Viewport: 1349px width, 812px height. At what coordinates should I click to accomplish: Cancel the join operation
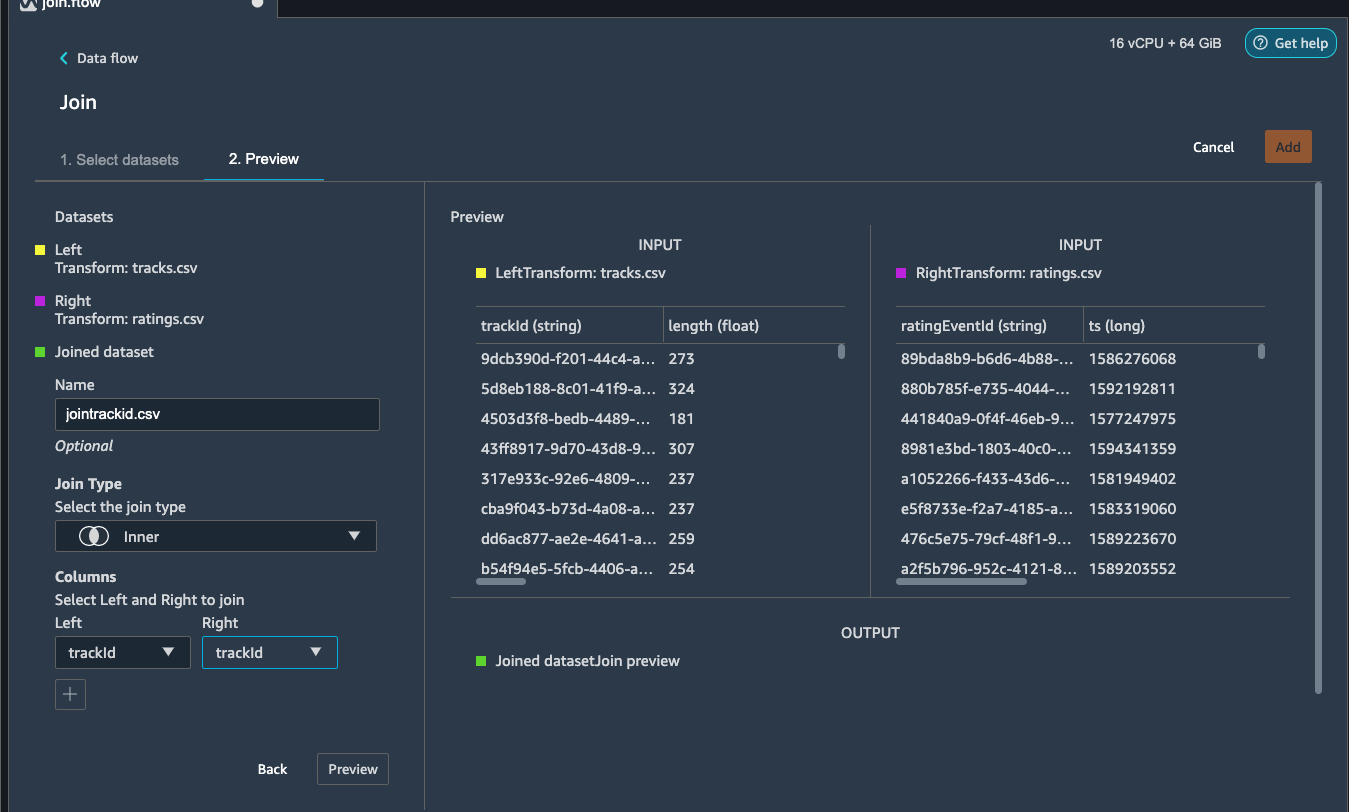coord(1213,147)
